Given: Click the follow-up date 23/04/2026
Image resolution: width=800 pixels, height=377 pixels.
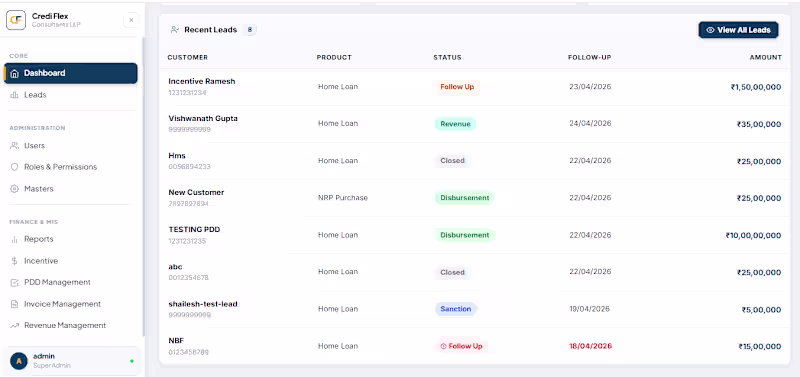Looking at the screenshot, I should (x=590, y=87).
